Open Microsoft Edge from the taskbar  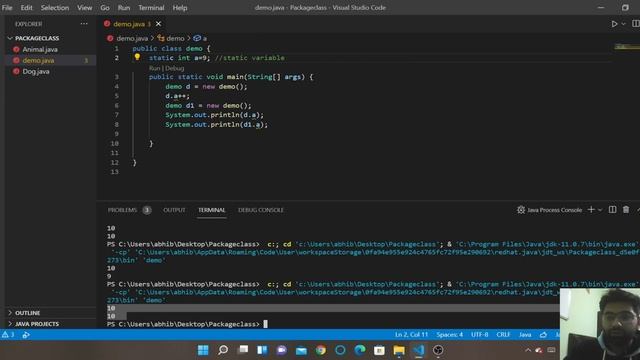coord(360,350)
